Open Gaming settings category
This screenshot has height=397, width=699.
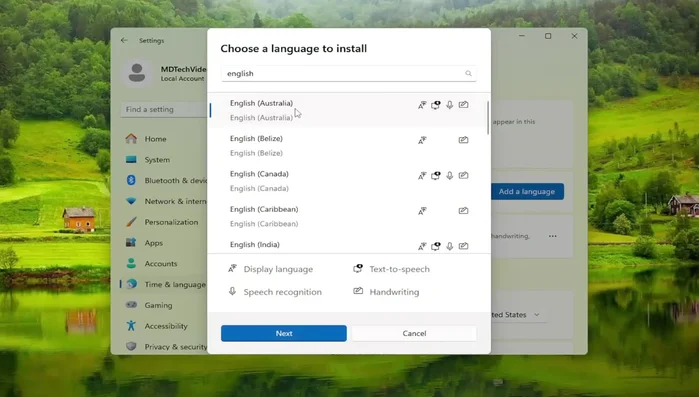click(158, 305)
